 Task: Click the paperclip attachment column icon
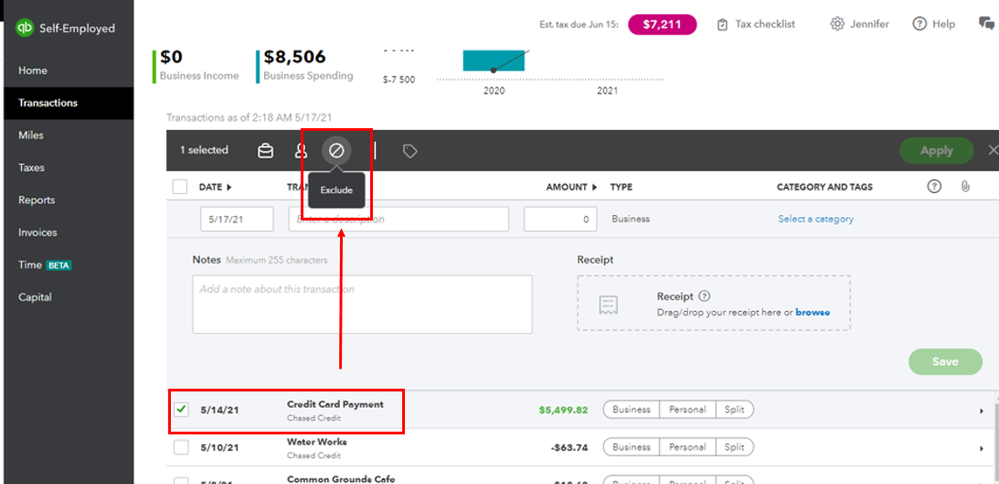pyautogui.click(x=965, y=187)
